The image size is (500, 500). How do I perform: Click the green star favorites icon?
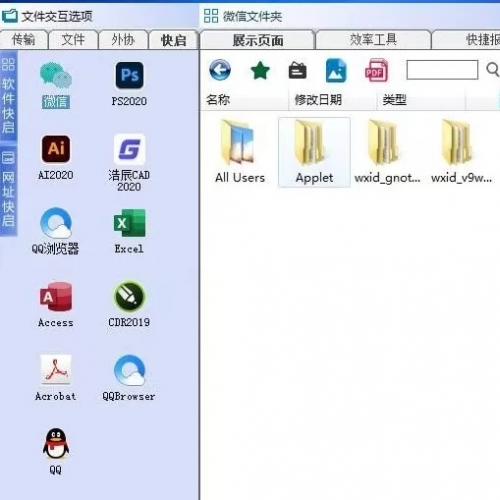260,70
